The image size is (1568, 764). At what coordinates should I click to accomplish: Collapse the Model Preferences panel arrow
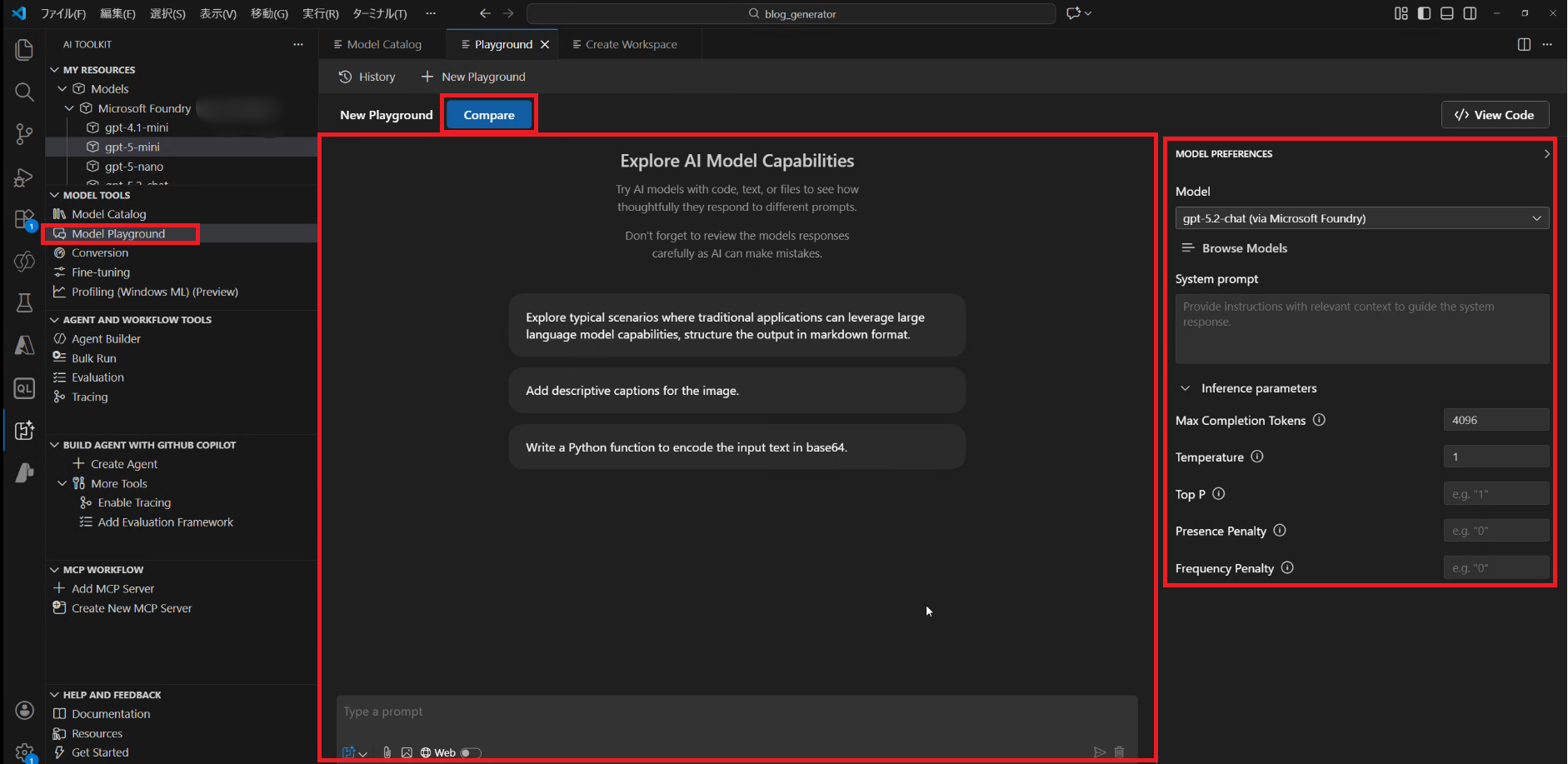1546,154
